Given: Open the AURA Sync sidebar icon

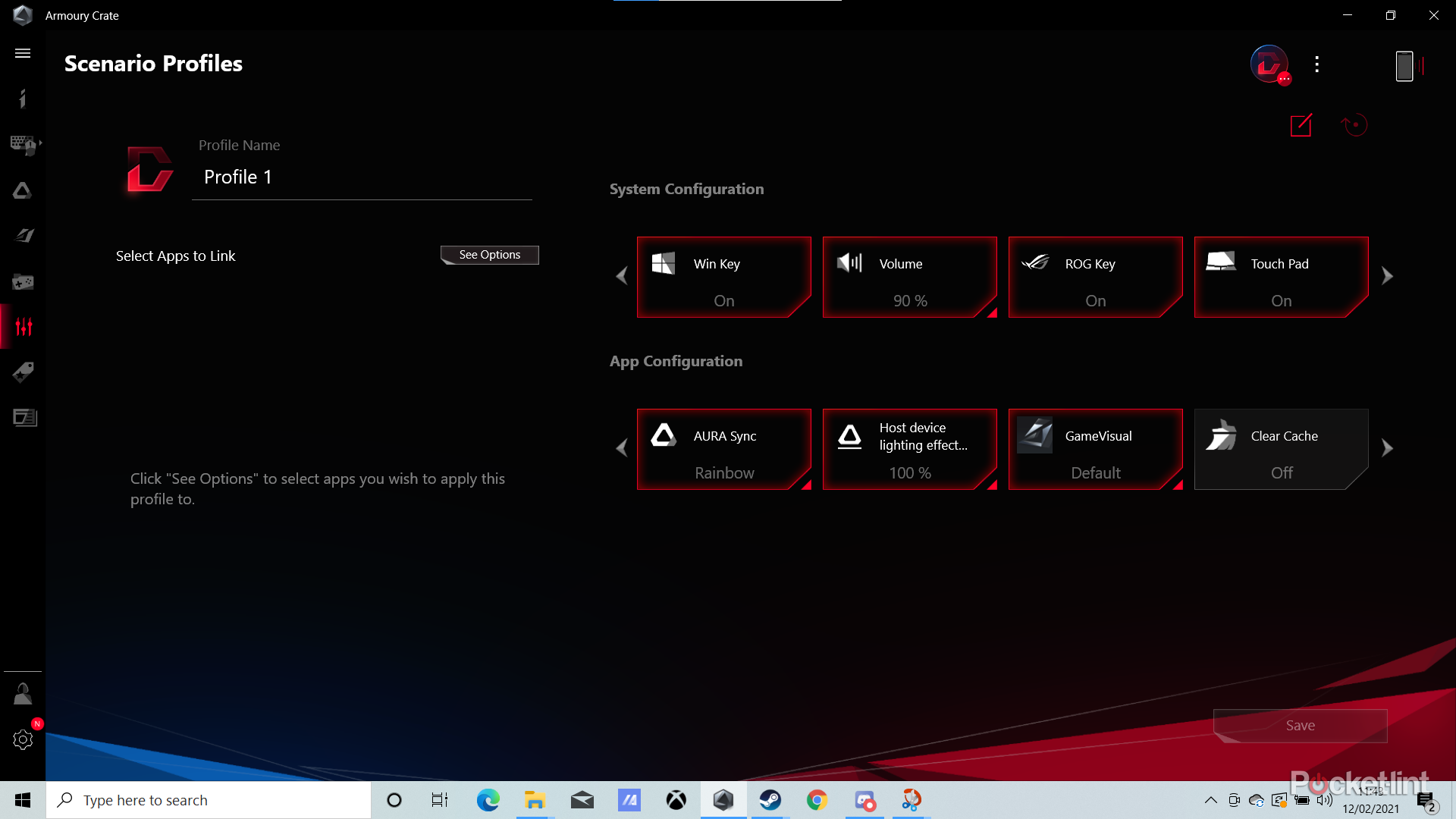Looking at the screenshot, I should (x=23, y=190).
